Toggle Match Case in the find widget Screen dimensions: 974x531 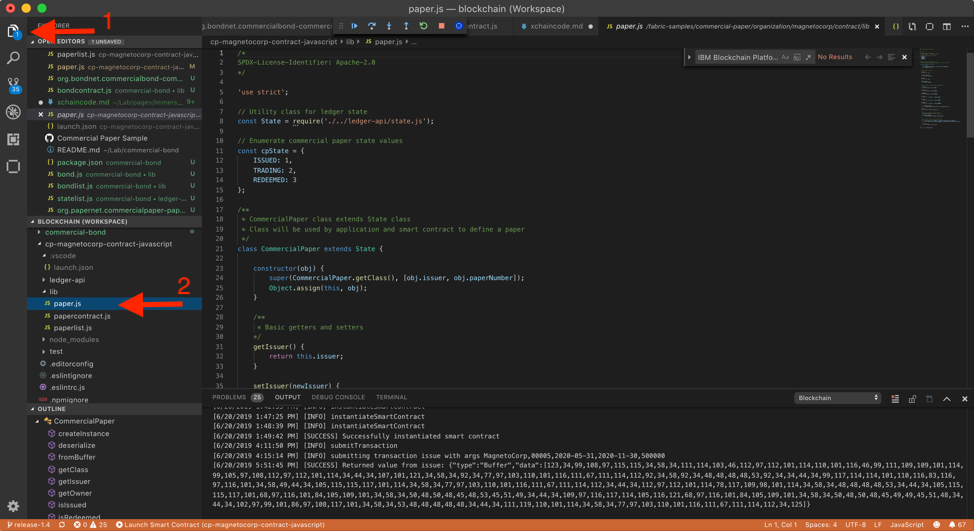tap(785, 57)
